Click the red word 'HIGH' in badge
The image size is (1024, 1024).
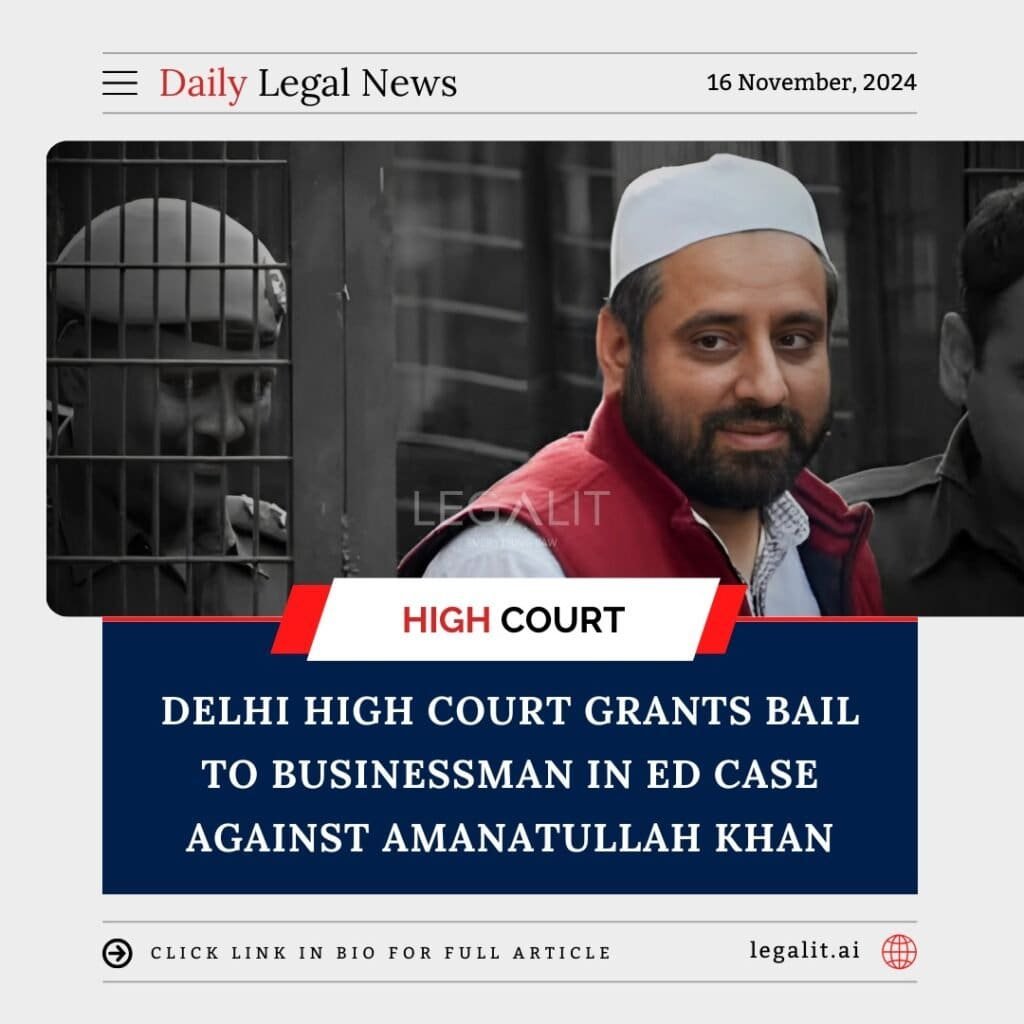click(x=446, y=620)
